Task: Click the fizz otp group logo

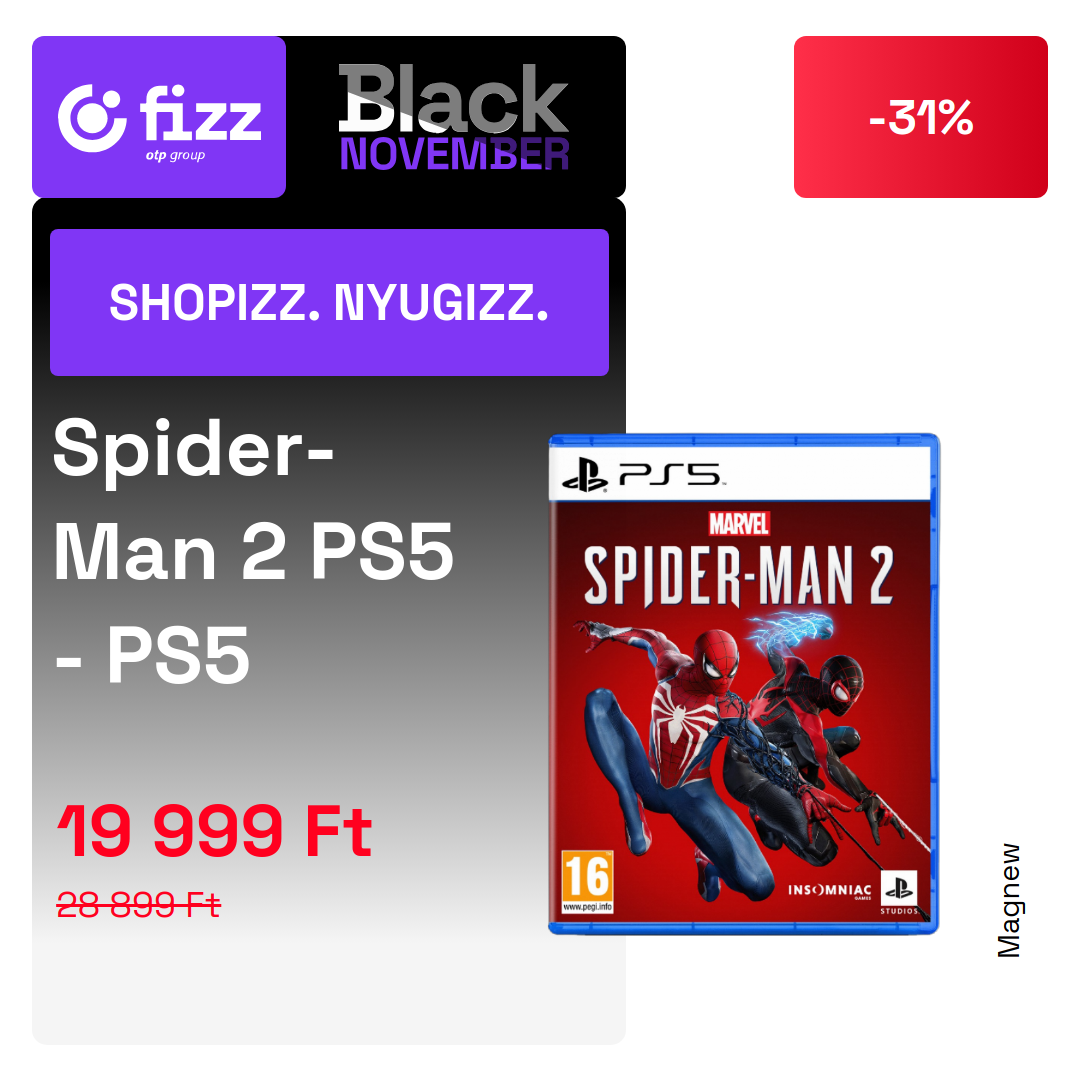Action: point(159,117)
